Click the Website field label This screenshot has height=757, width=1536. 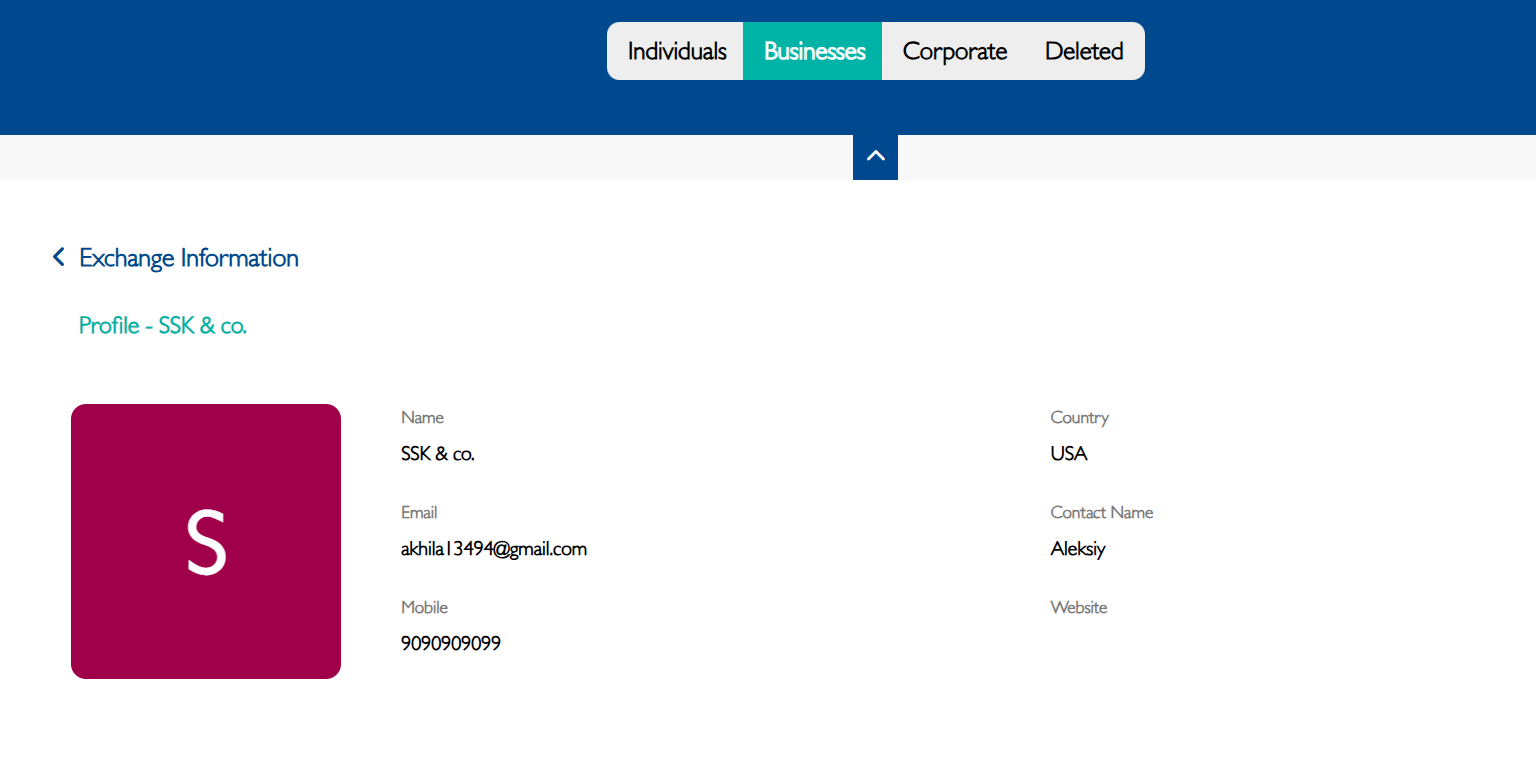(1078, 608)
